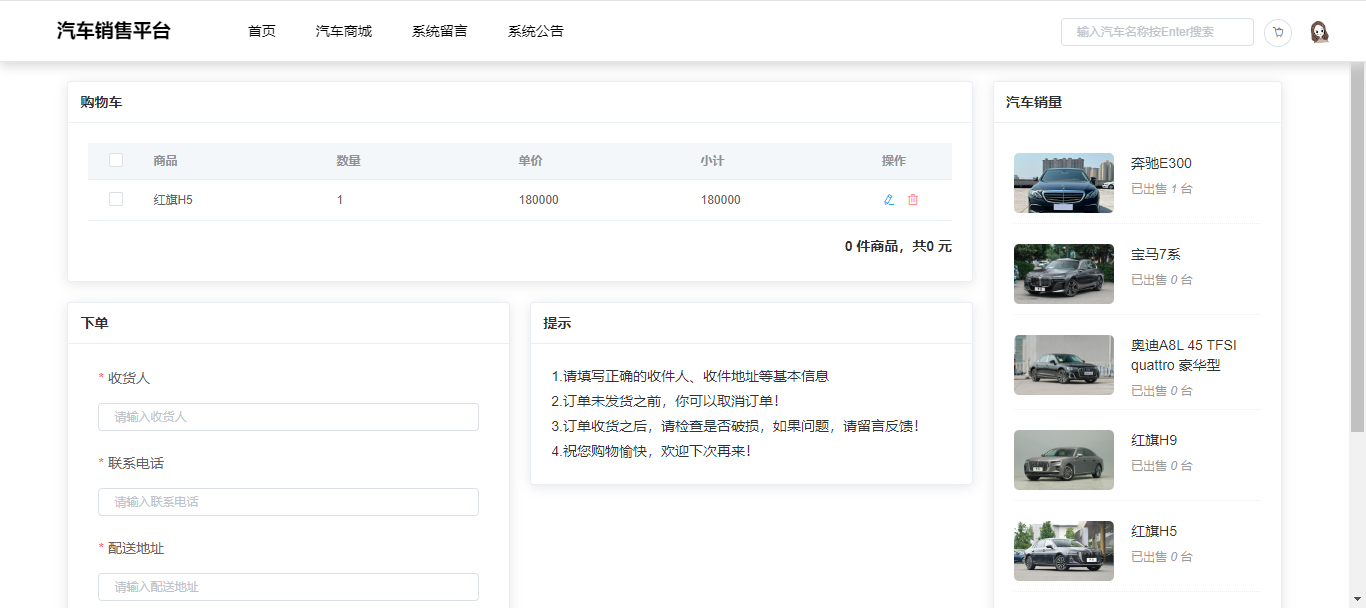
Task: Click the 联系电话 input field
Action: [288, 502]
